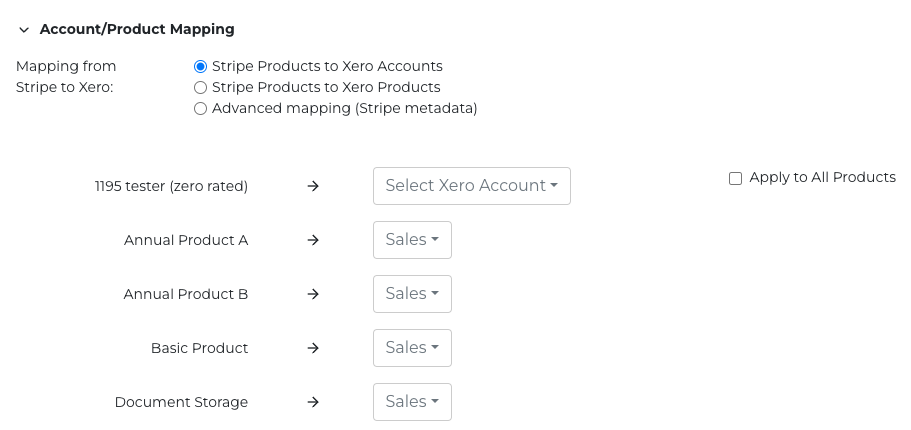Viewport: 911px width, 430px height.
Task: Click arrow icon beside 1195 tester
Action: (313, 186)
